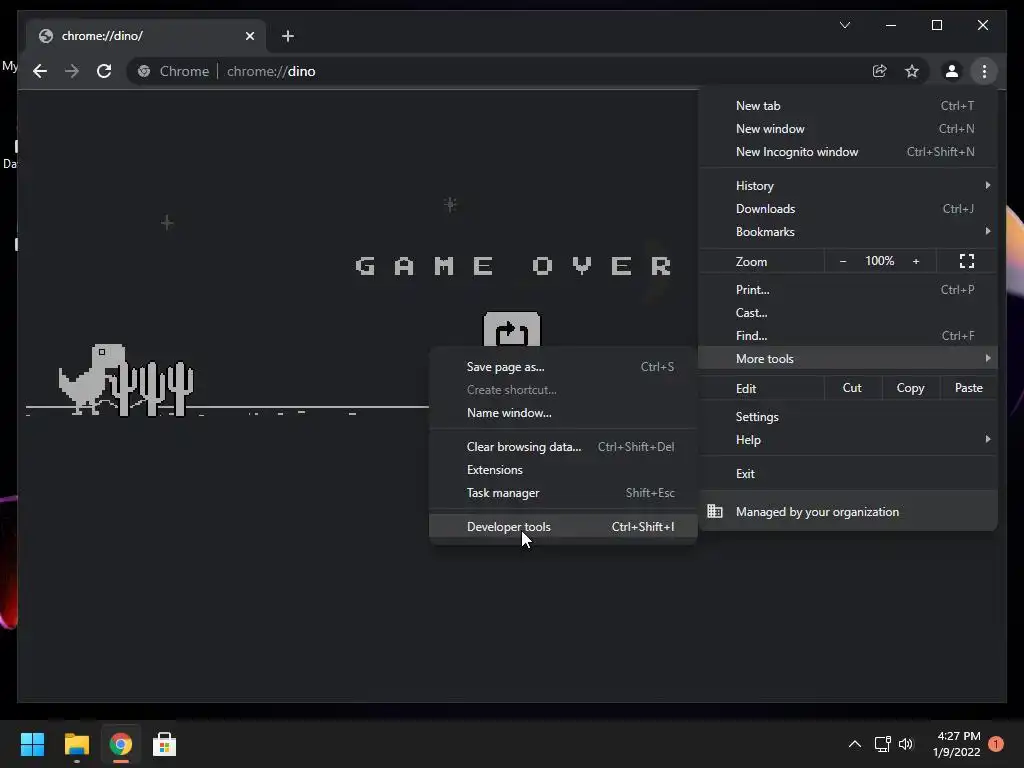Click the share this page icon

coord(880,71)
